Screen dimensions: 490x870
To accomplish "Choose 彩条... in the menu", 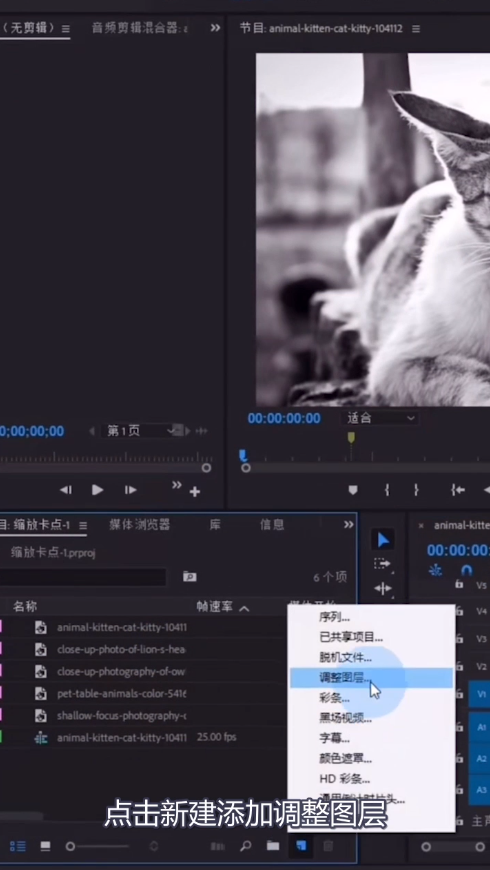I will [x=372, y=698].
